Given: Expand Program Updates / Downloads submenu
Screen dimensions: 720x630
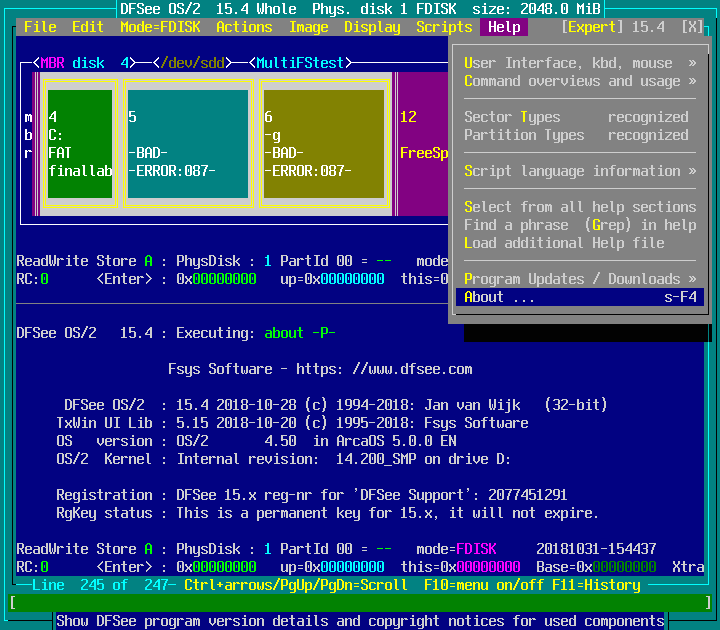Looking at the screenshot, I should point(580,279).
